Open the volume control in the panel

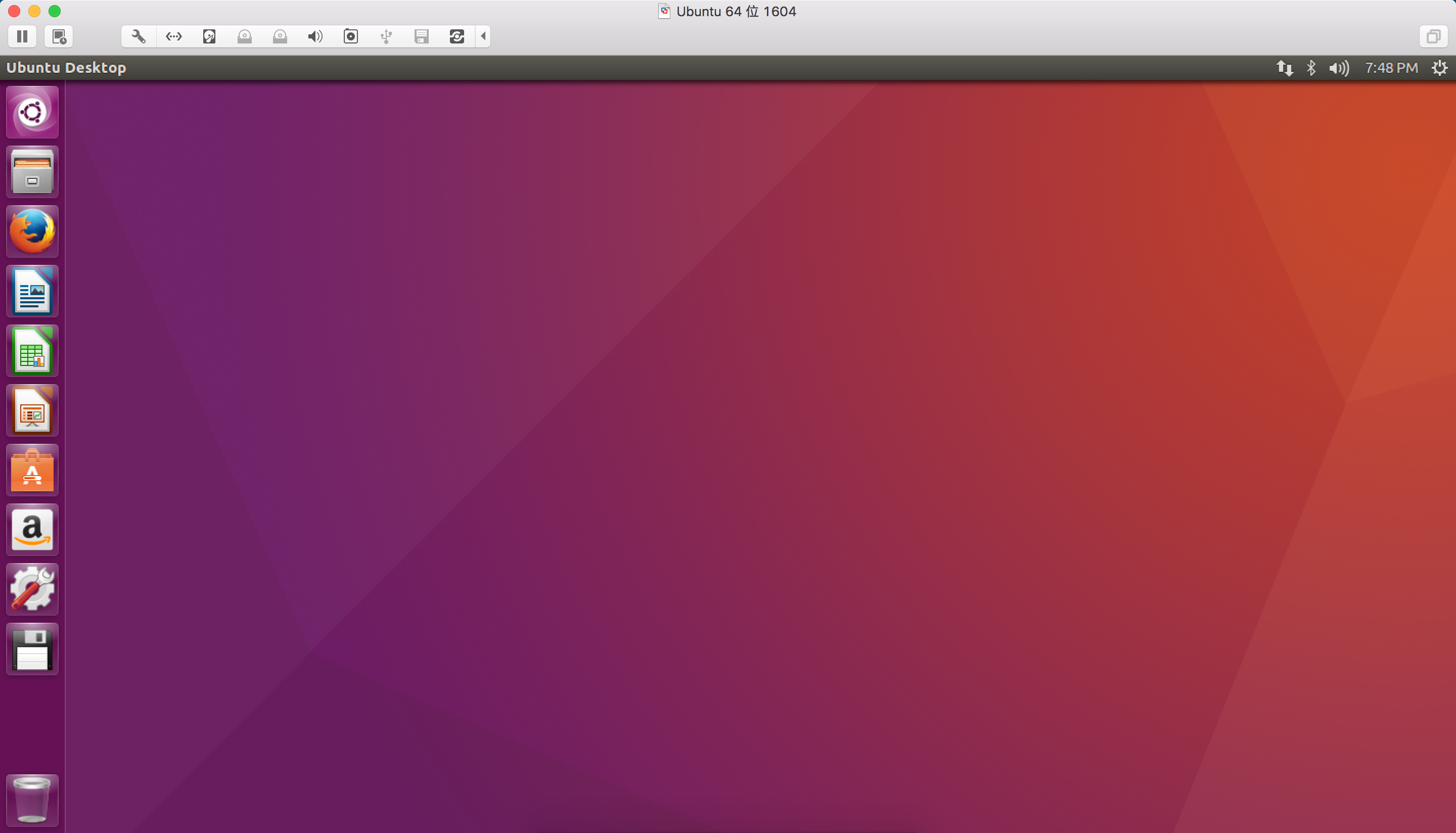point(1338,68)
